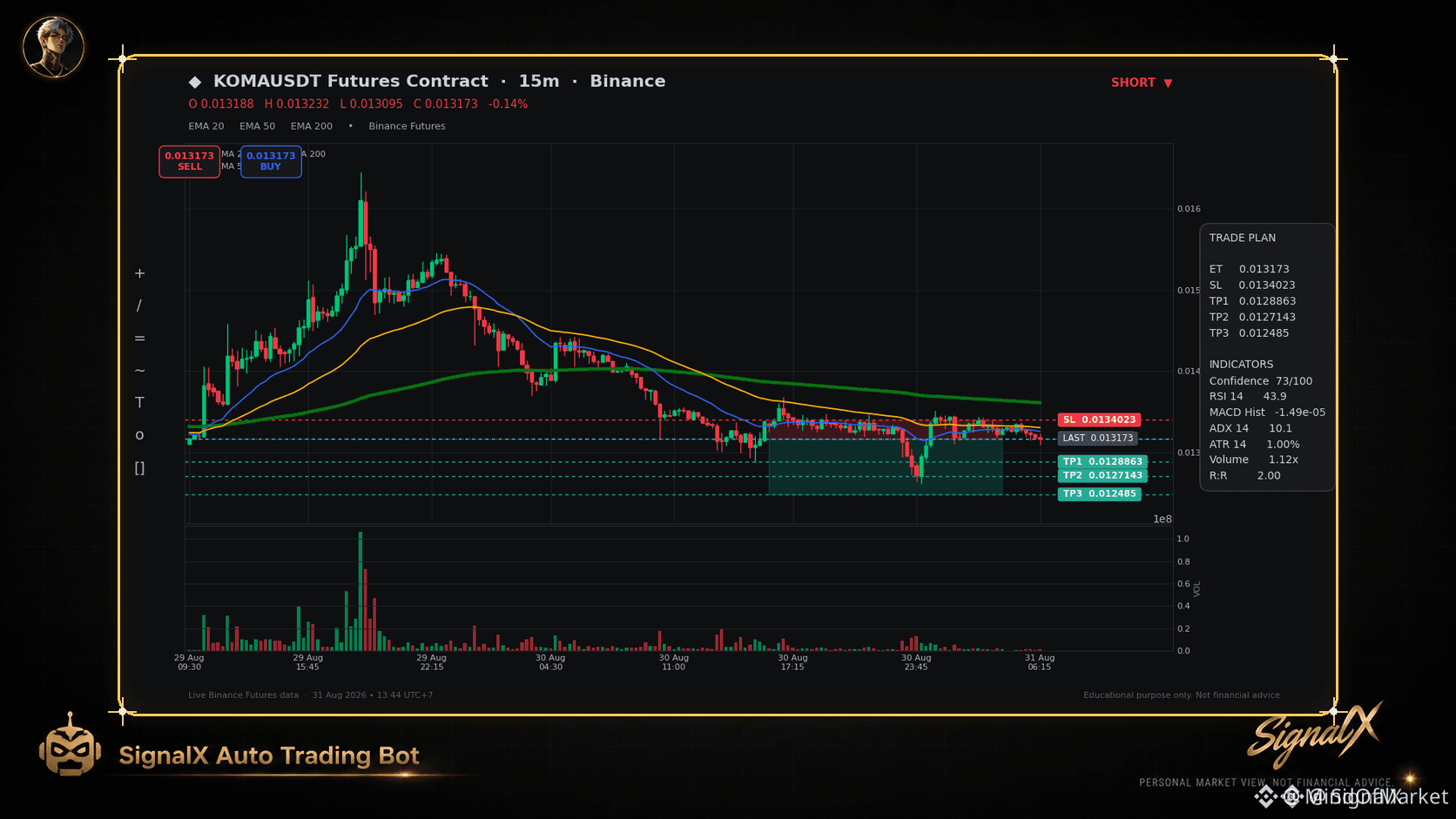The height and width of the screenshot is (819, 1456).
Task: Click the TP3 0.012485 price tag
Action: 1099,493
